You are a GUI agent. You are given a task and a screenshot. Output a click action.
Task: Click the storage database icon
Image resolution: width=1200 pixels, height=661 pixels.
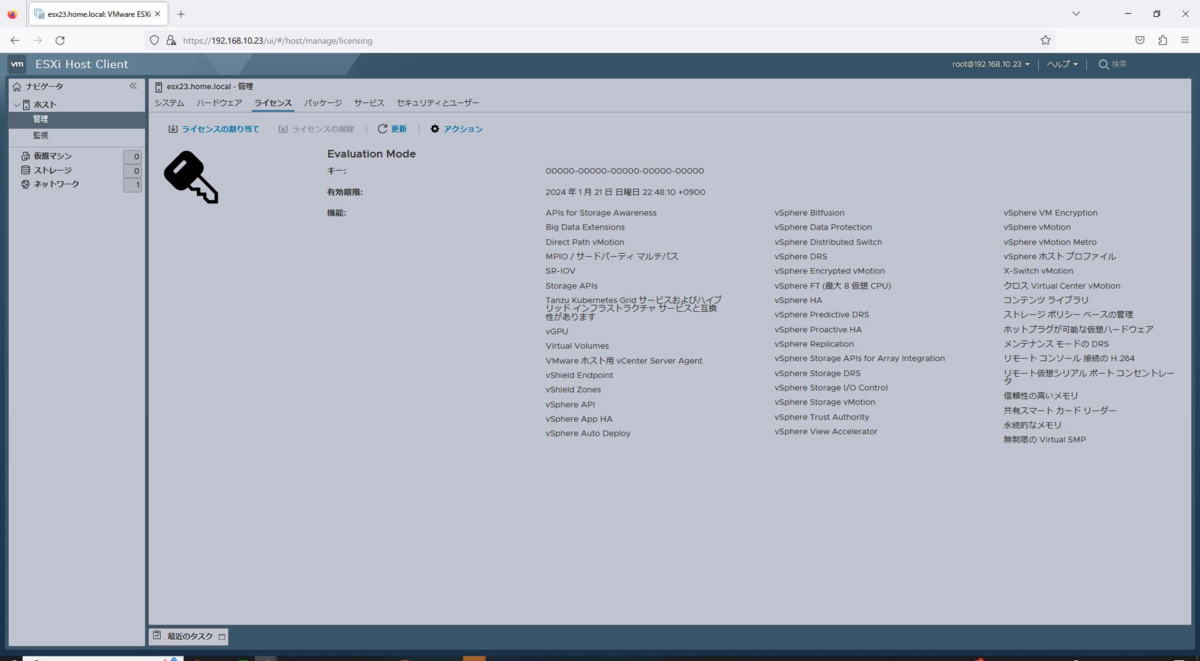click(25, 170)
